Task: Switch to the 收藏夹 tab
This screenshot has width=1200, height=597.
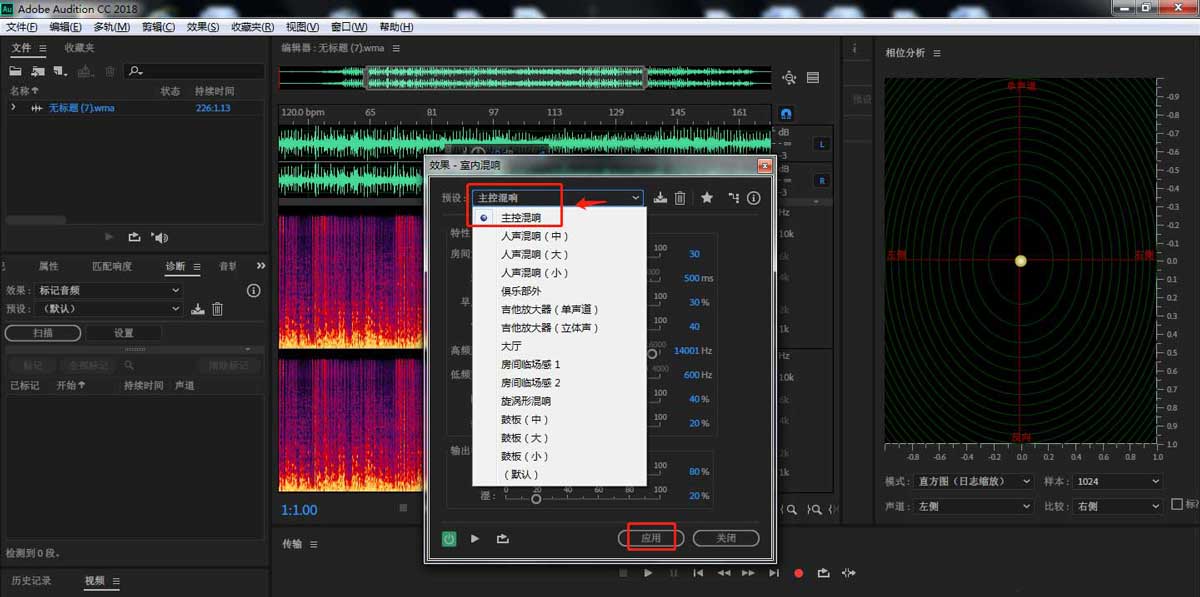Action: [80, 47]
